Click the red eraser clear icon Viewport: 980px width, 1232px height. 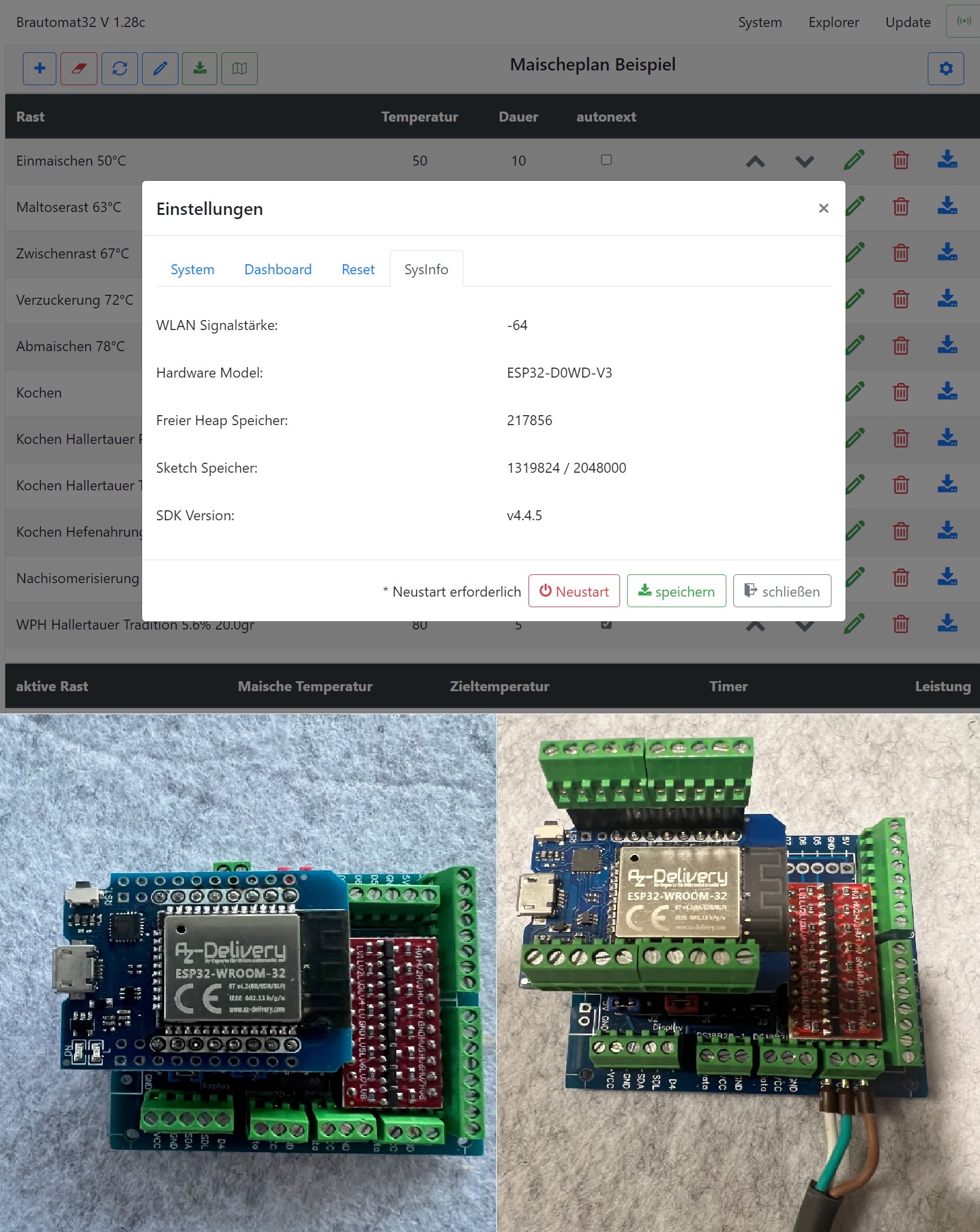[x=79, y=69]
